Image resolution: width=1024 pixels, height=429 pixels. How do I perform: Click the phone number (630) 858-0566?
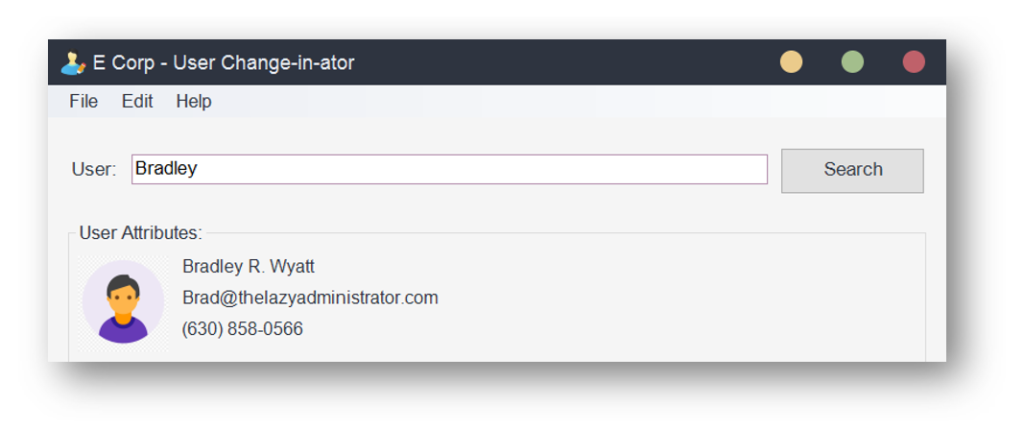click(242, 328)
